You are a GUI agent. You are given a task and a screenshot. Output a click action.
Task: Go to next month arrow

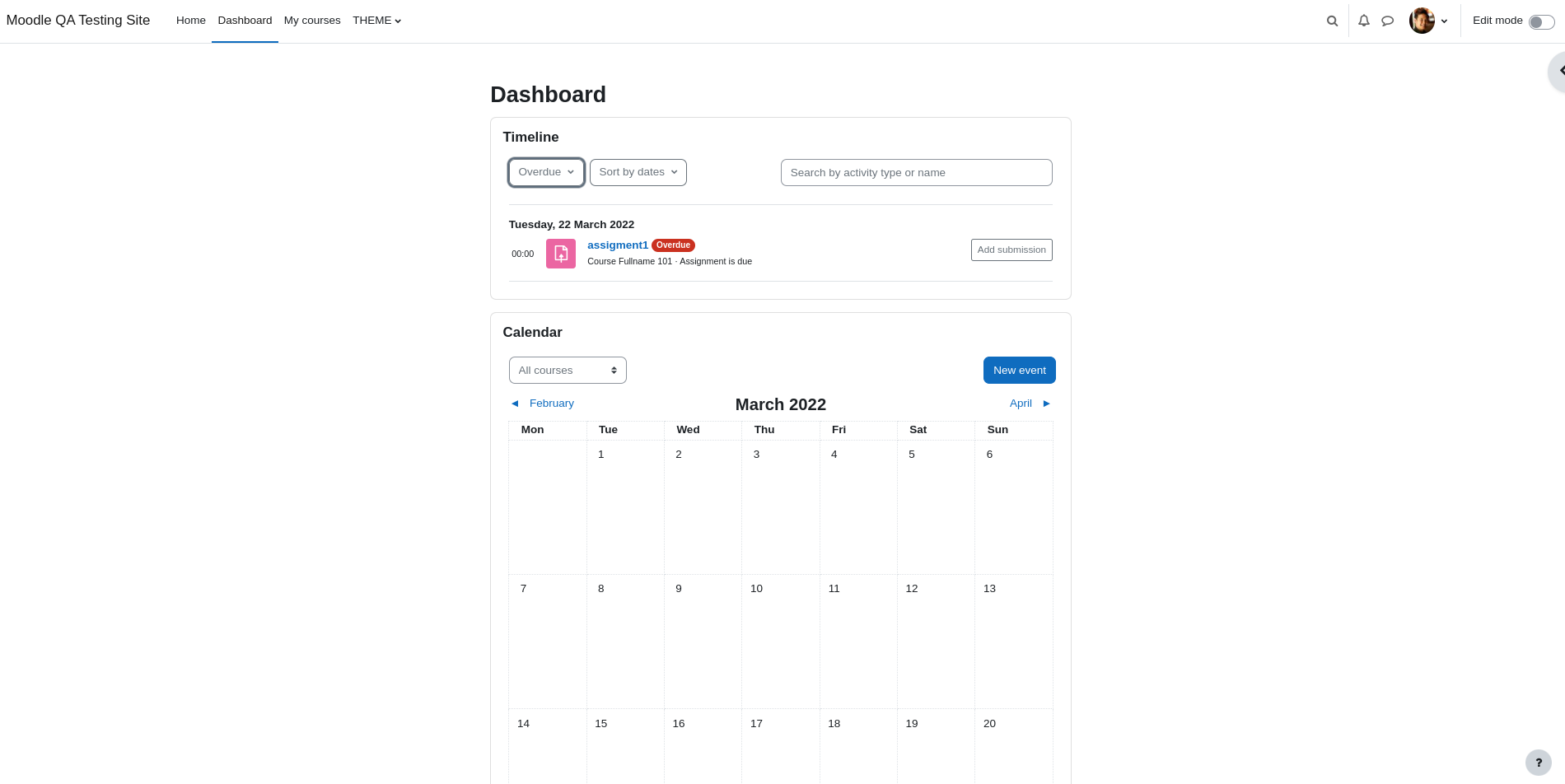(1047, 404)
